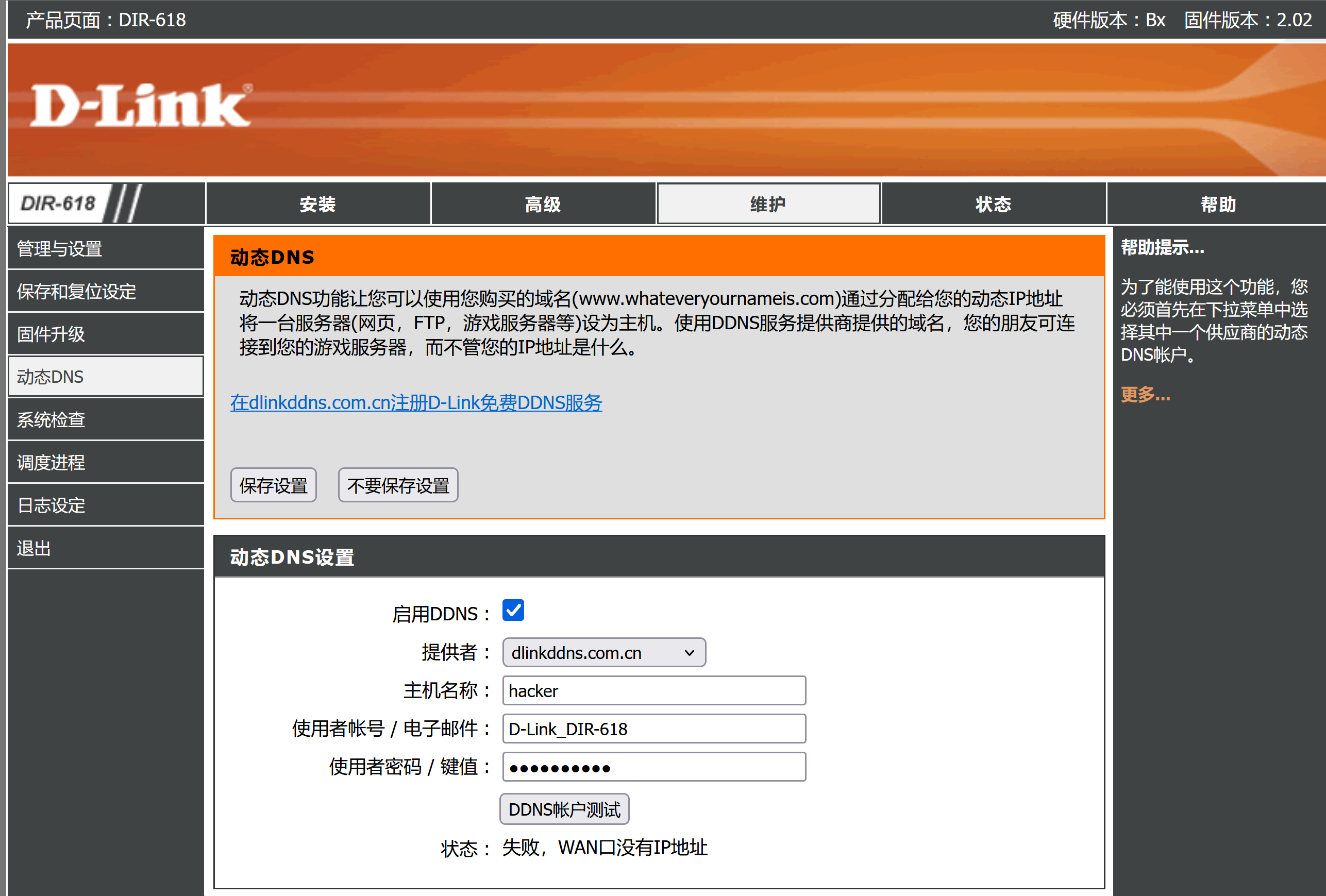Image resolution: width=1326 pixels, height=896 pixels.
Task: Click the 主机名称 input field
Action: click(x=654, y=691)
